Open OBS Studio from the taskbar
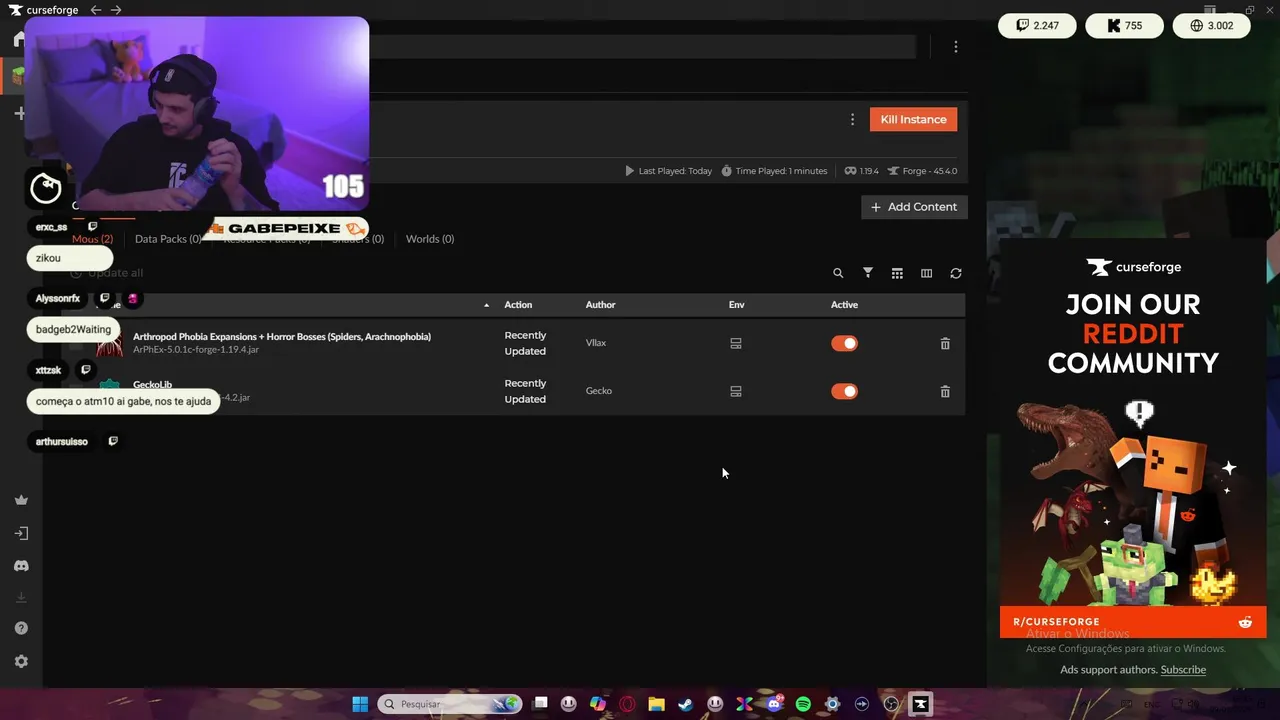This screenshot has height=720, width=1280. click(x=891, y=704)
